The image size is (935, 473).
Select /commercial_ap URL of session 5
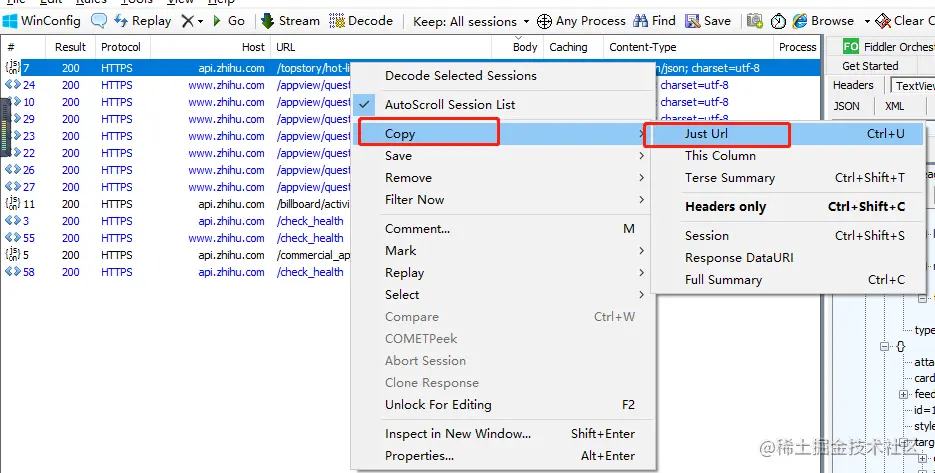(313, 255)
